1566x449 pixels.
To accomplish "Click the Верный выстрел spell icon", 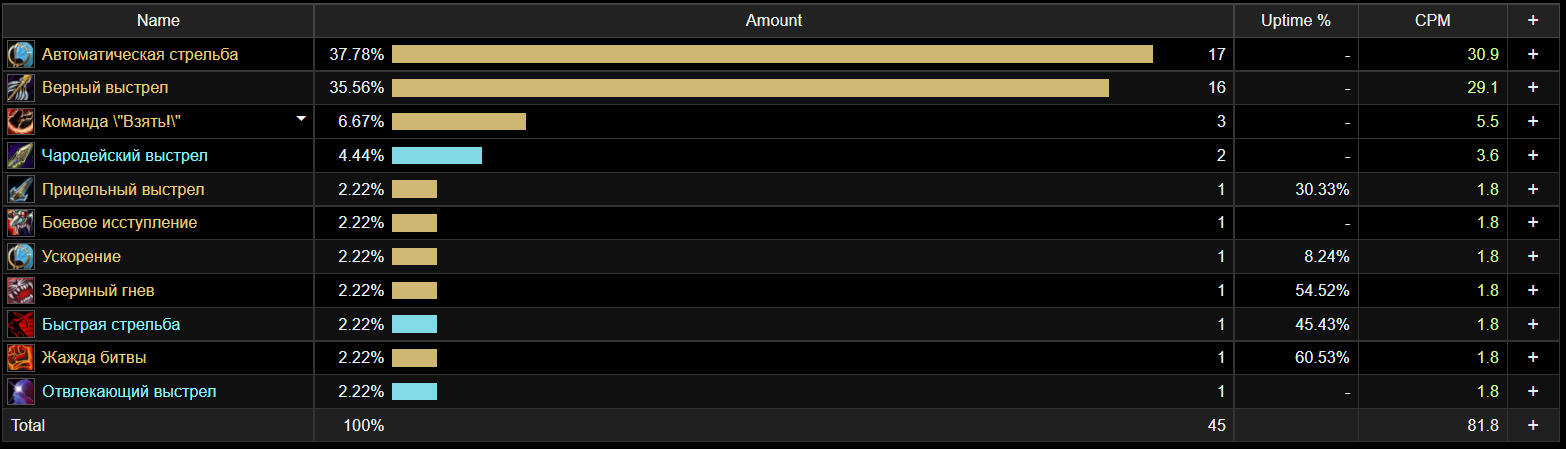I will (21, 88).
